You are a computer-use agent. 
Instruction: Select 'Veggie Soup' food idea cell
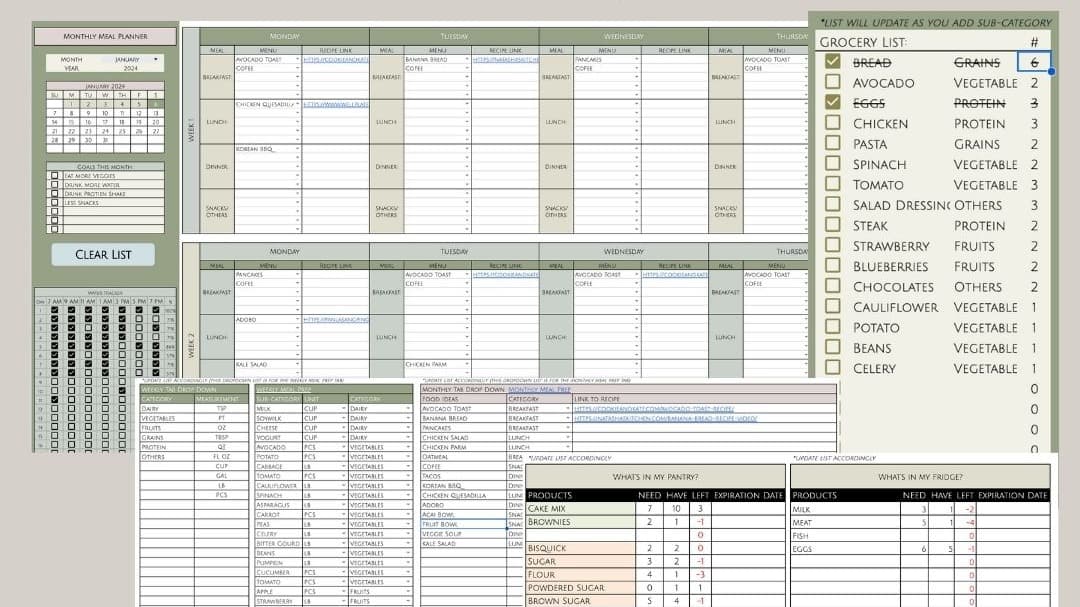(464, 534)
